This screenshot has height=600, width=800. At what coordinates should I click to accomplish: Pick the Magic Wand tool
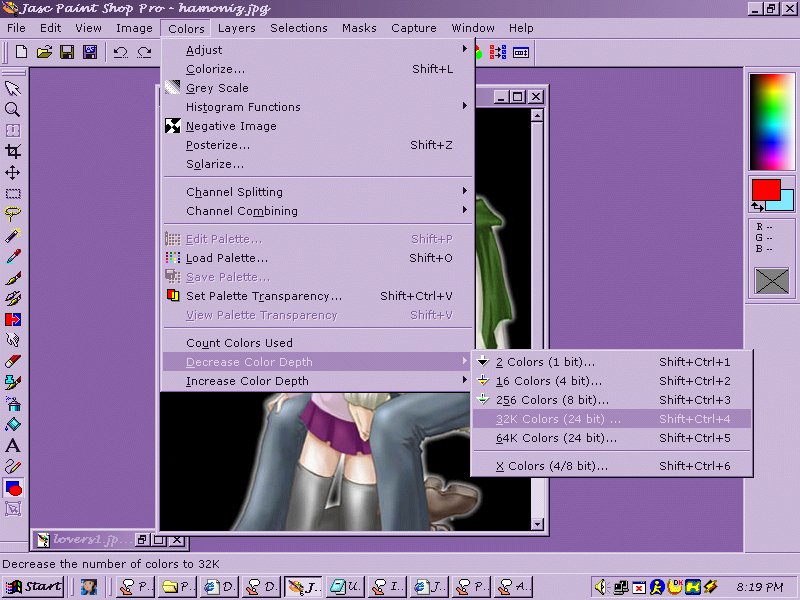point(13,235)
